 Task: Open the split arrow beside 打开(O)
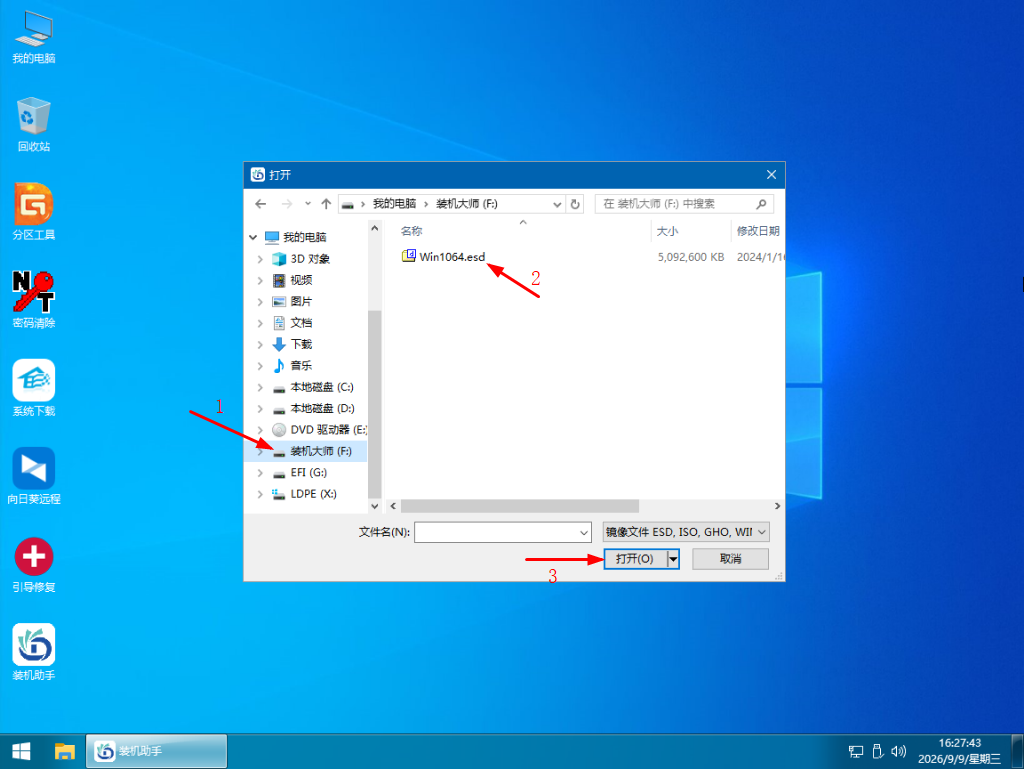point(673,559)
